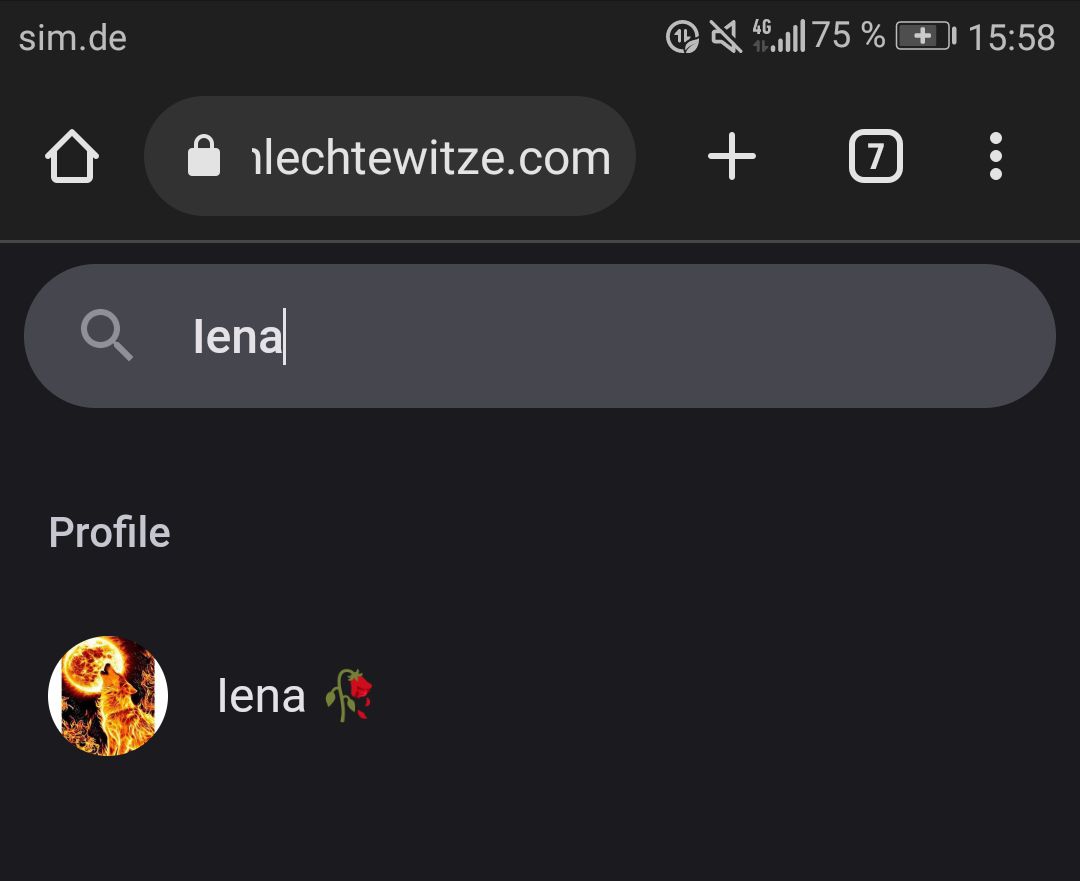1080x881 pixels.
Task: Click the wilted rose emoji beside lena
Action: coord(349,696)
